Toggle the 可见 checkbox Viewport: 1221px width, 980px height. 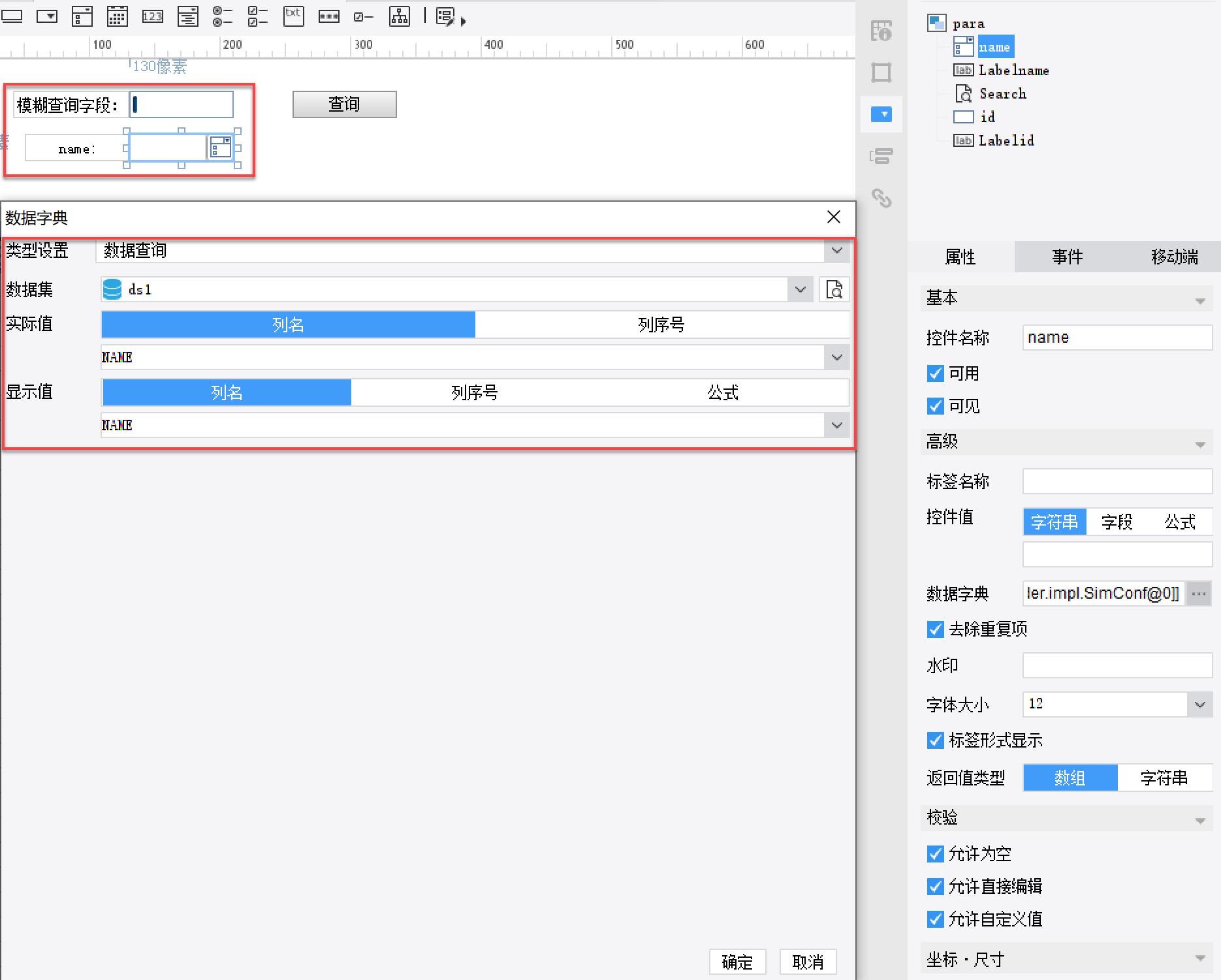(936, 406)
